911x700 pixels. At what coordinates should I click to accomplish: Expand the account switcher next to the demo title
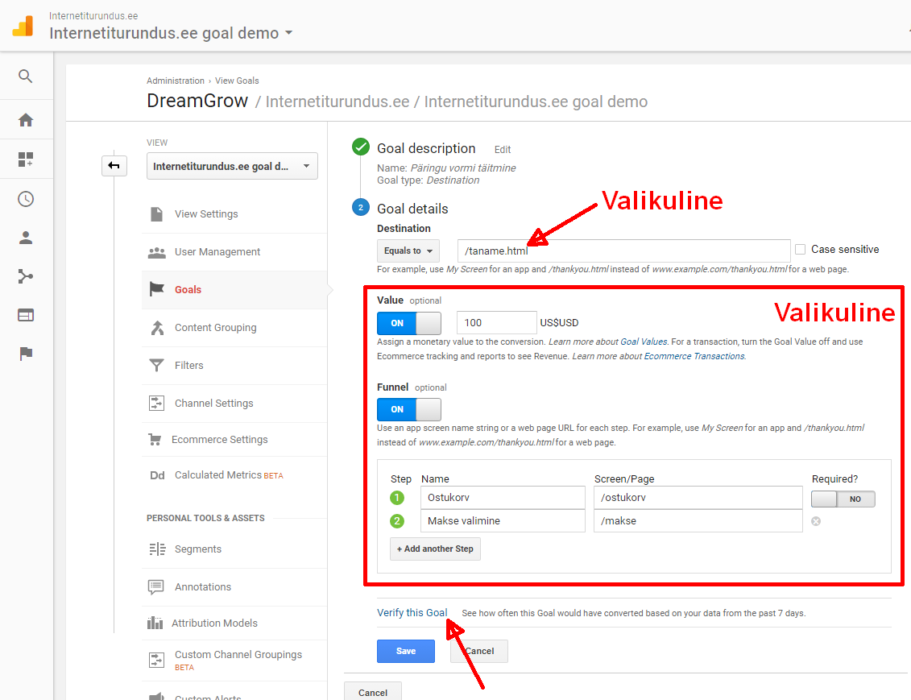tap(288, 31)
